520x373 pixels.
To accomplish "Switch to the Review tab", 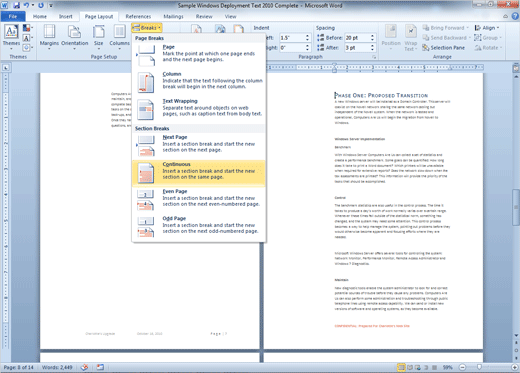I will 204,16.
